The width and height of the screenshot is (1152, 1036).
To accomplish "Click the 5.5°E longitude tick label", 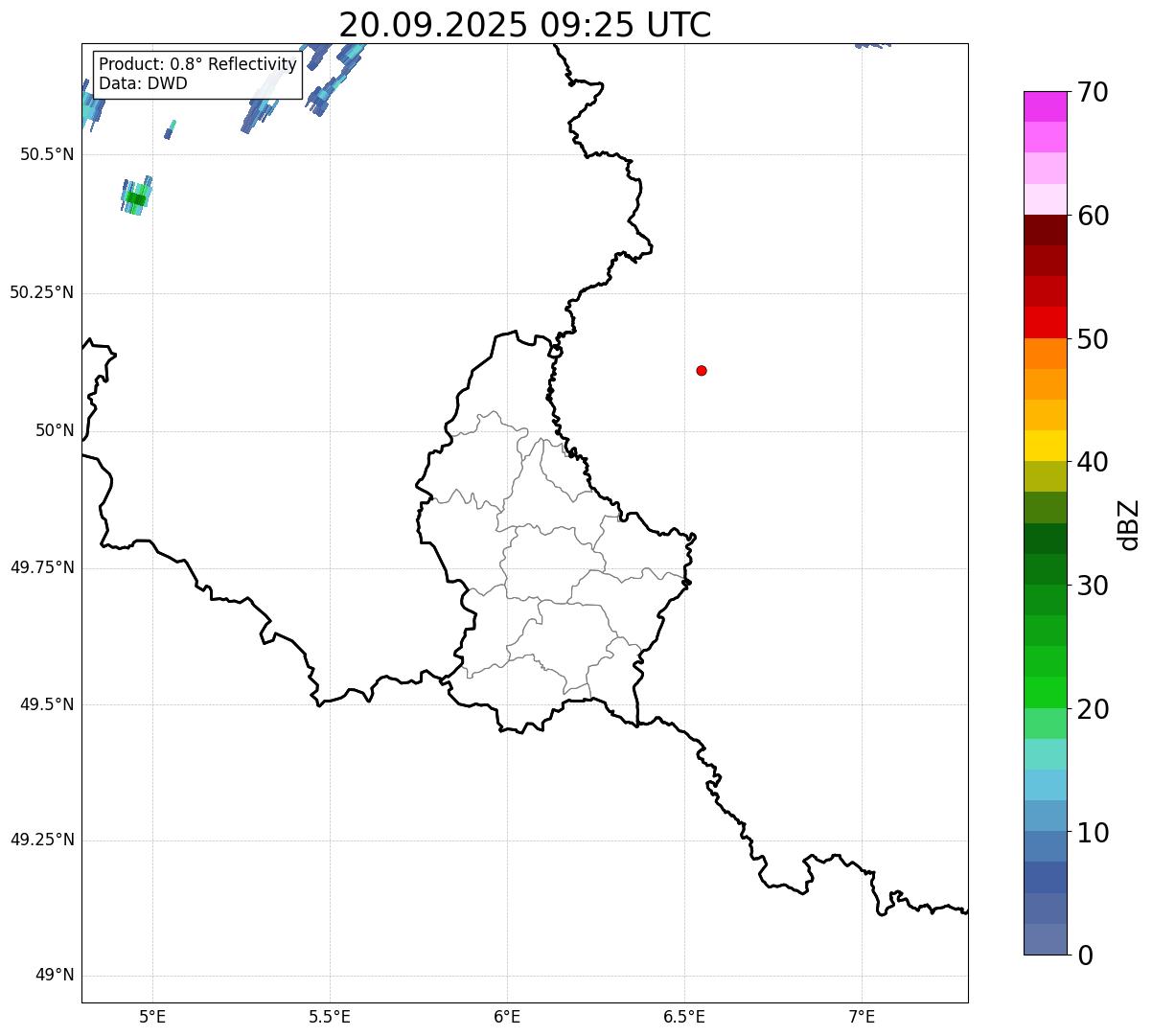I will pyautogui.click(x=330, y=1016).
